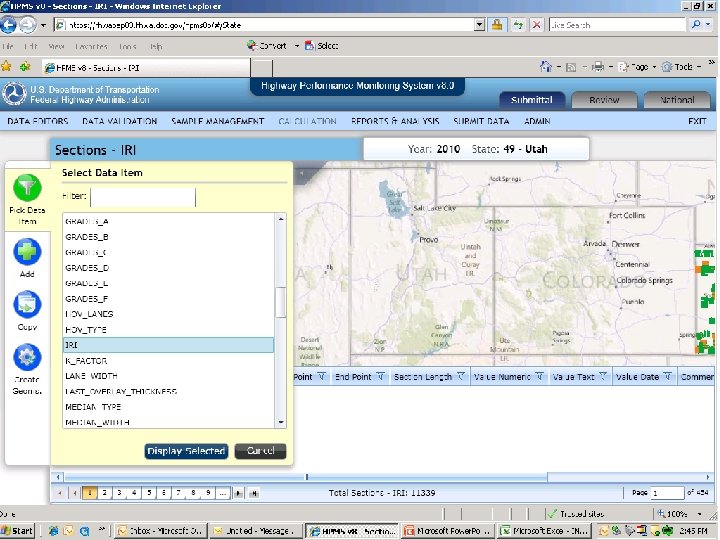Select GRADES_B in the data list
This screenshot has width=720, height=540.
pos(168,237)
